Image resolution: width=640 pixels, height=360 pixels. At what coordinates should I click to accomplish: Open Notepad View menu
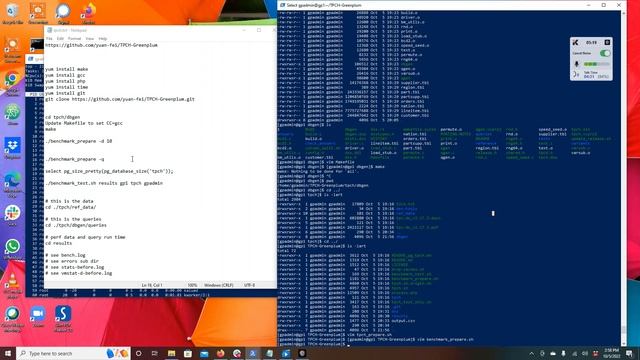click(x=90, y=38)
